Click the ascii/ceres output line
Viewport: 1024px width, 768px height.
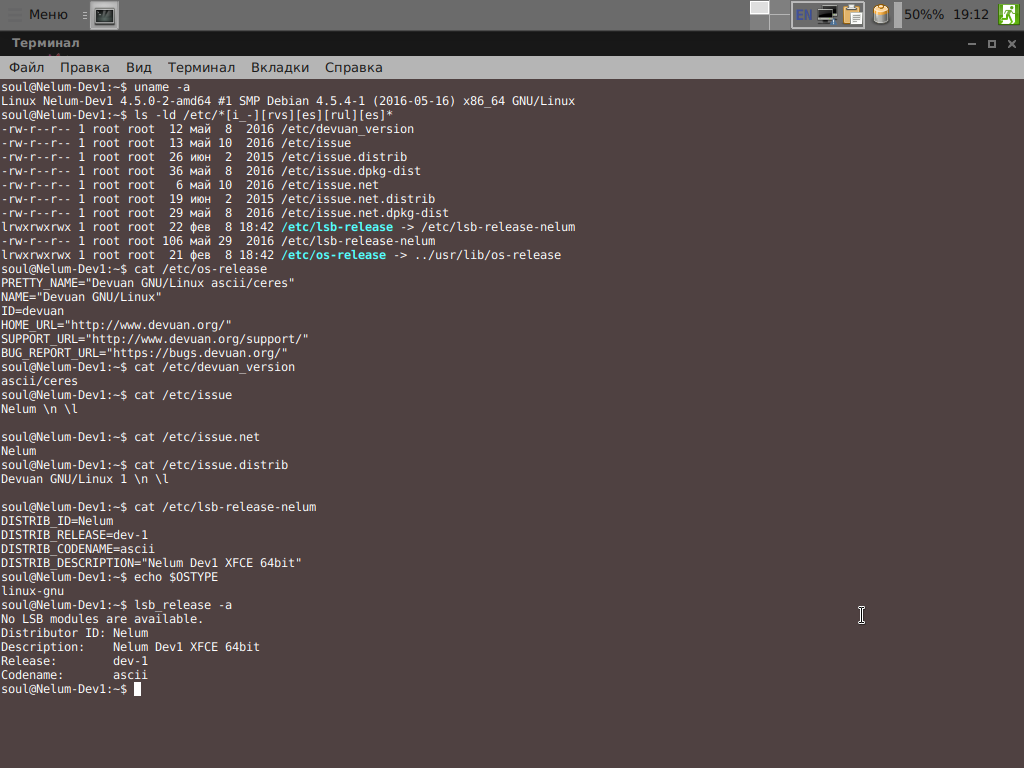39,381
